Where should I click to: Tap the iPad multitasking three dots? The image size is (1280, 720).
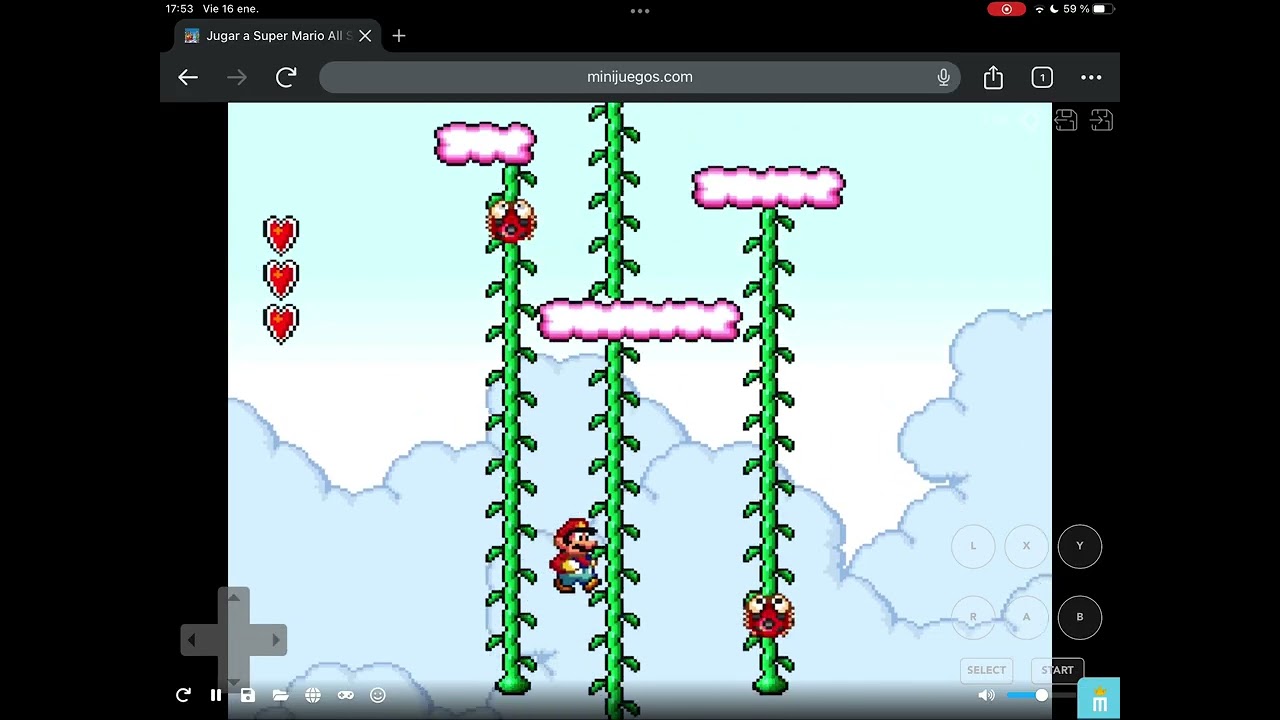[x=640, y=11]
